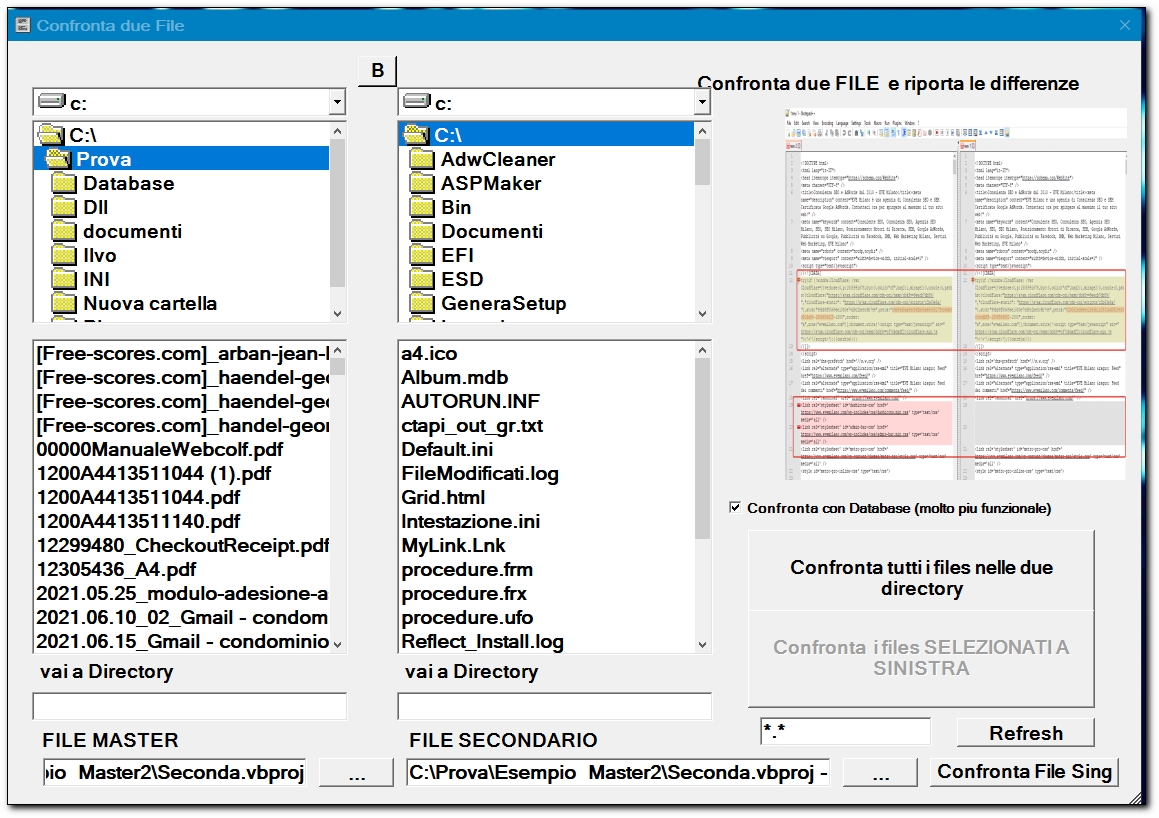
Task: Click the left vai a Directory input field
Action: click(x=190, y=706)
